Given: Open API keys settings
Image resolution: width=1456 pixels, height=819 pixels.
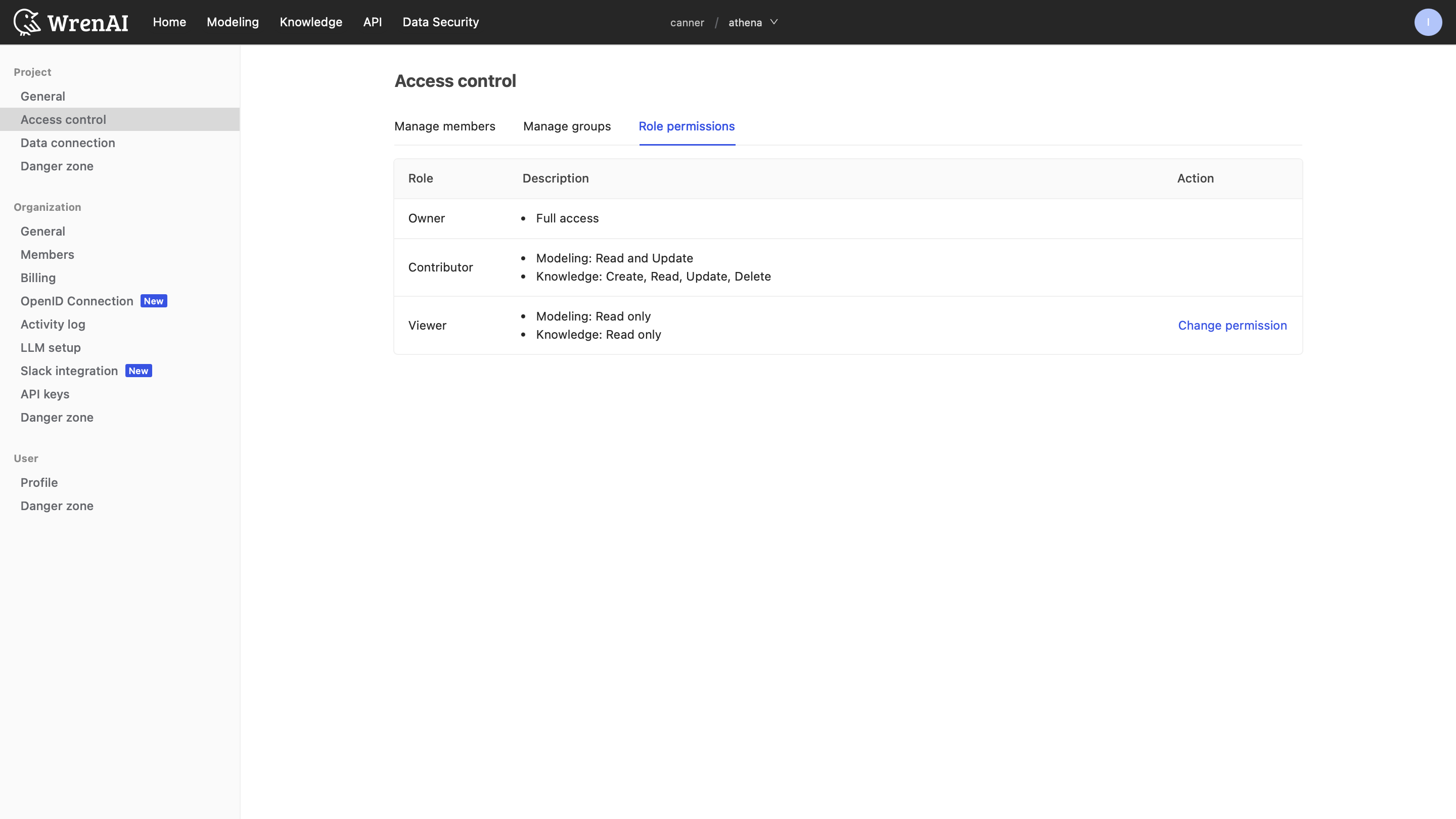Looking at the screenshot, I should 44,394.
